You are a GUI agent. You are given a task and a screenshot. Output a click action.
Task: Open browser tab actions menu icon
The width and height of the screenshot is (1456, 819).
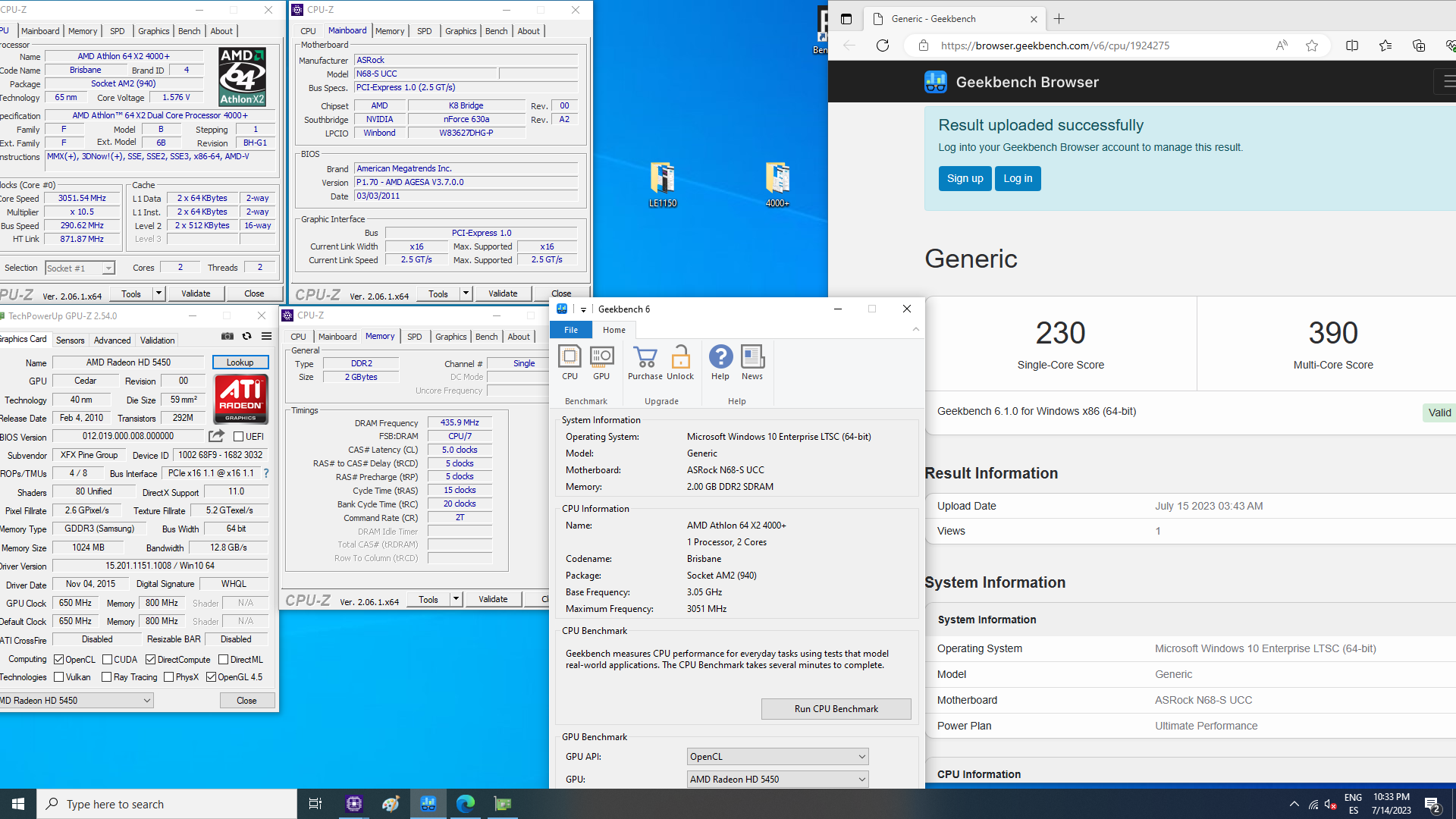(846, 19)
